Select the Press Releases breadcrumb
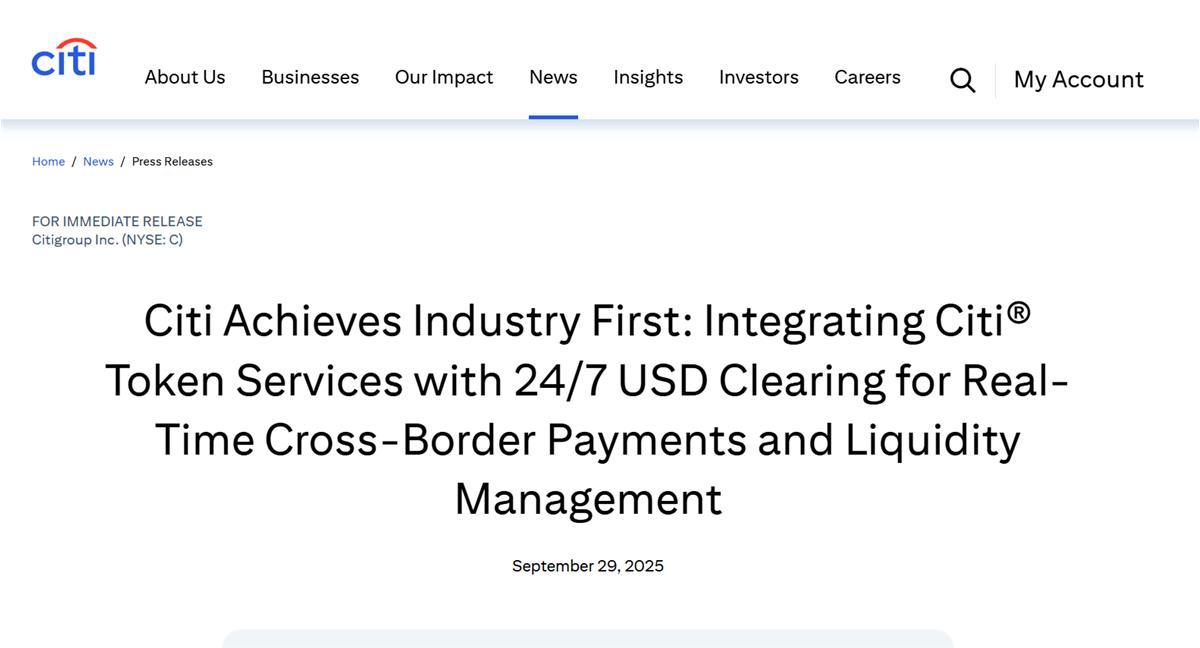1200x648 pixels. coord(172,162)
